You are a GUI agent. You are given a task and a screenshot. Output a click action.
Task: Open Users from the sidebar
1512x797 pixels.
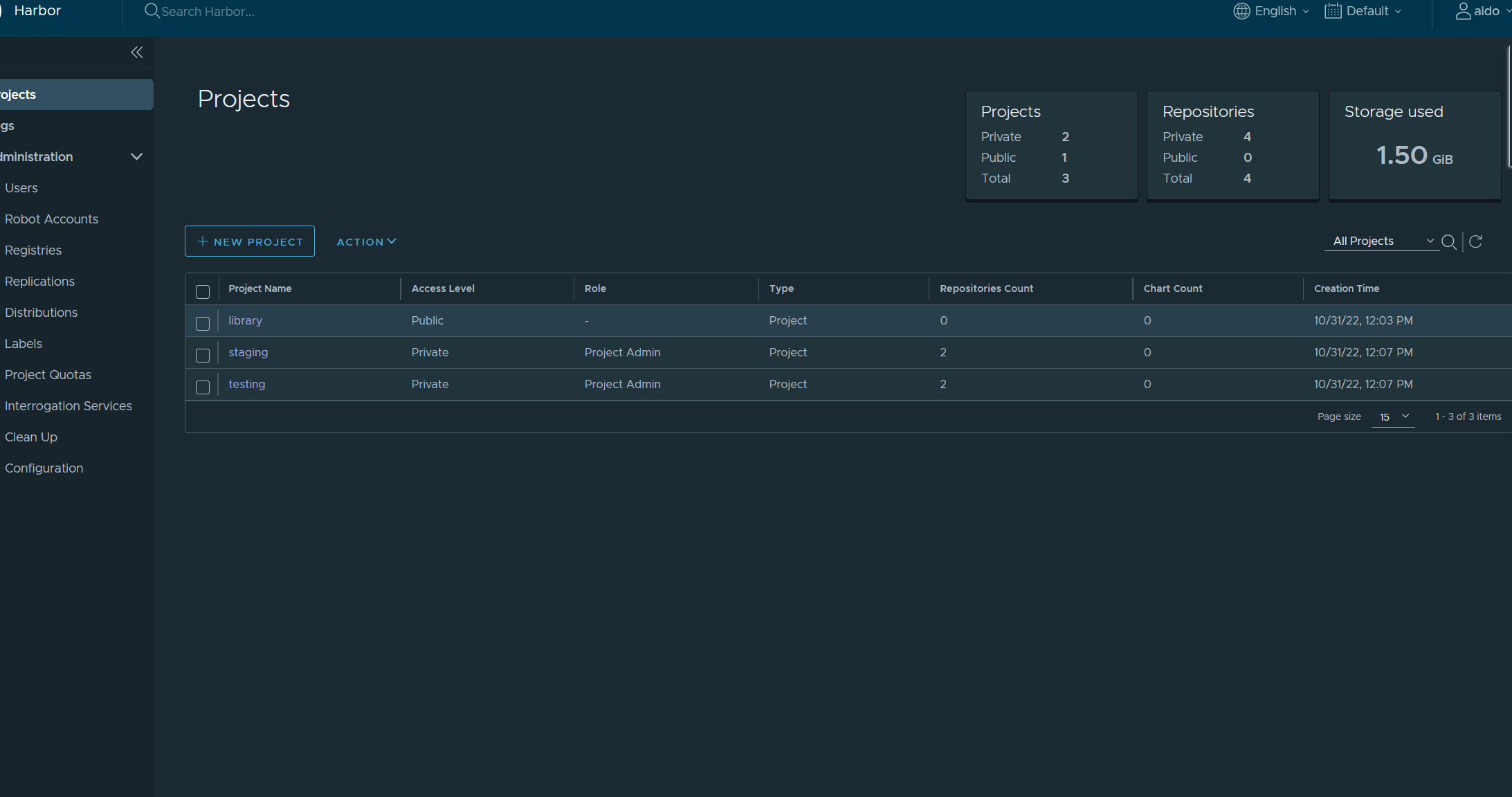coord(21,187)
